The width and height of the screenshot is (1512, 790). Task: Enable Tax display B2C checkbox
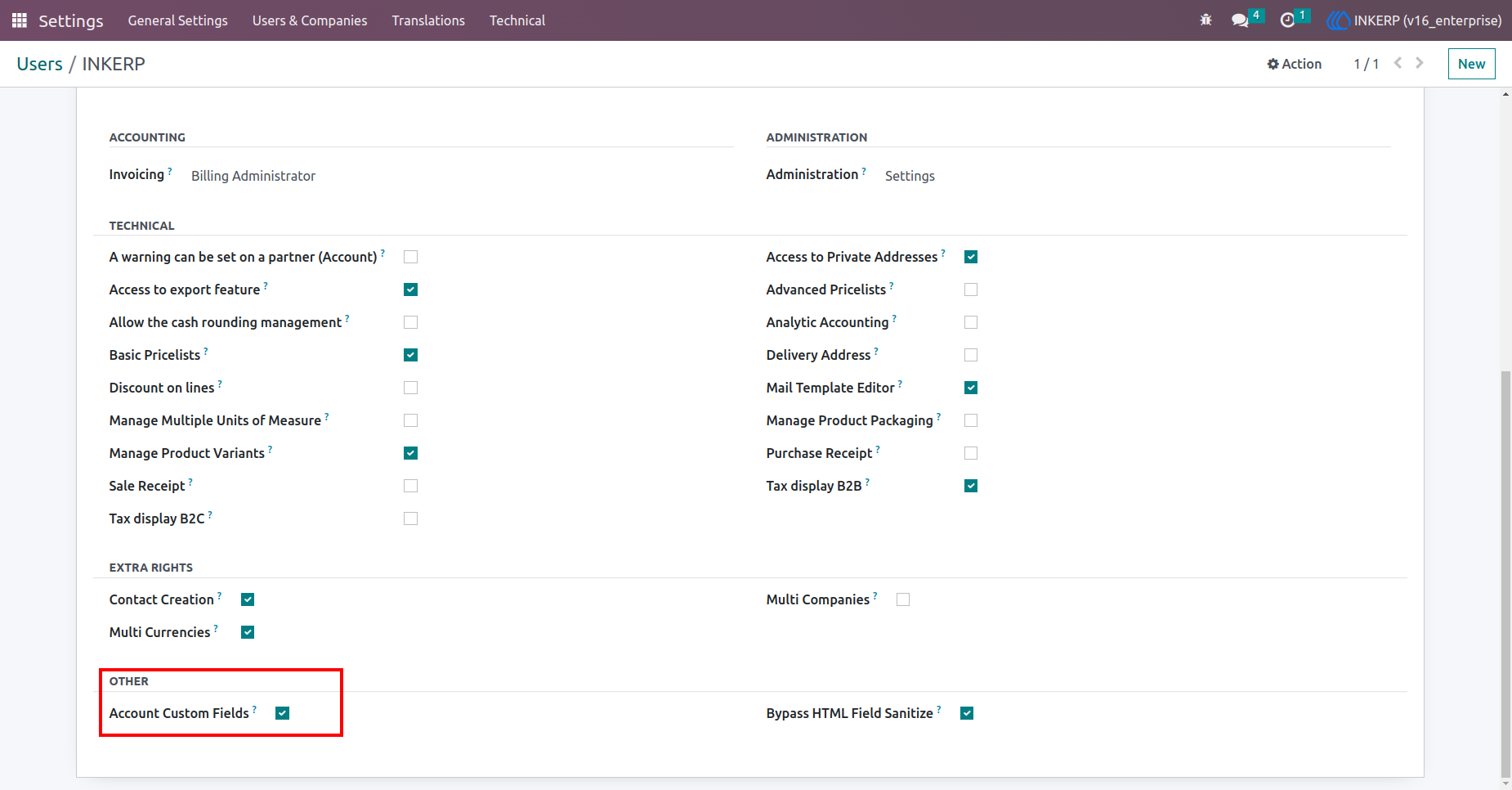click(411, 518)
